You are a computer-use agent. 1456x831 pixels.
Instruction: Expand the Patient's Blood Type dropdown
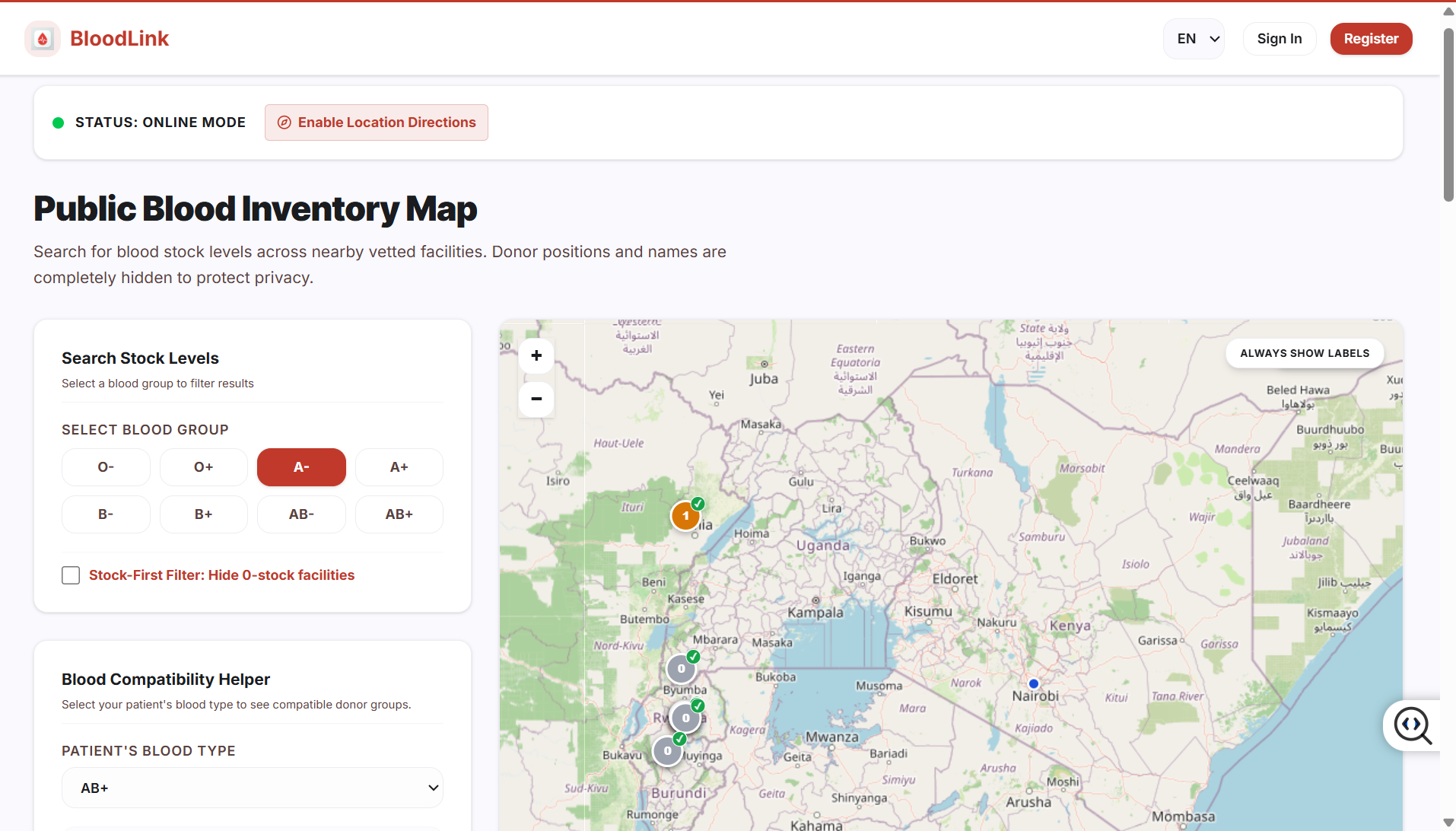tap(253, 788)
